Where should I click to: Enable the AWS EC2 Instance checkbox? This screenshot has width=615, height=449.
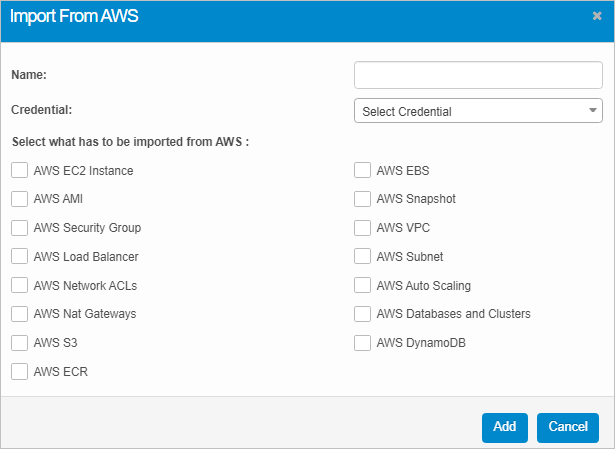coord(20,171)
